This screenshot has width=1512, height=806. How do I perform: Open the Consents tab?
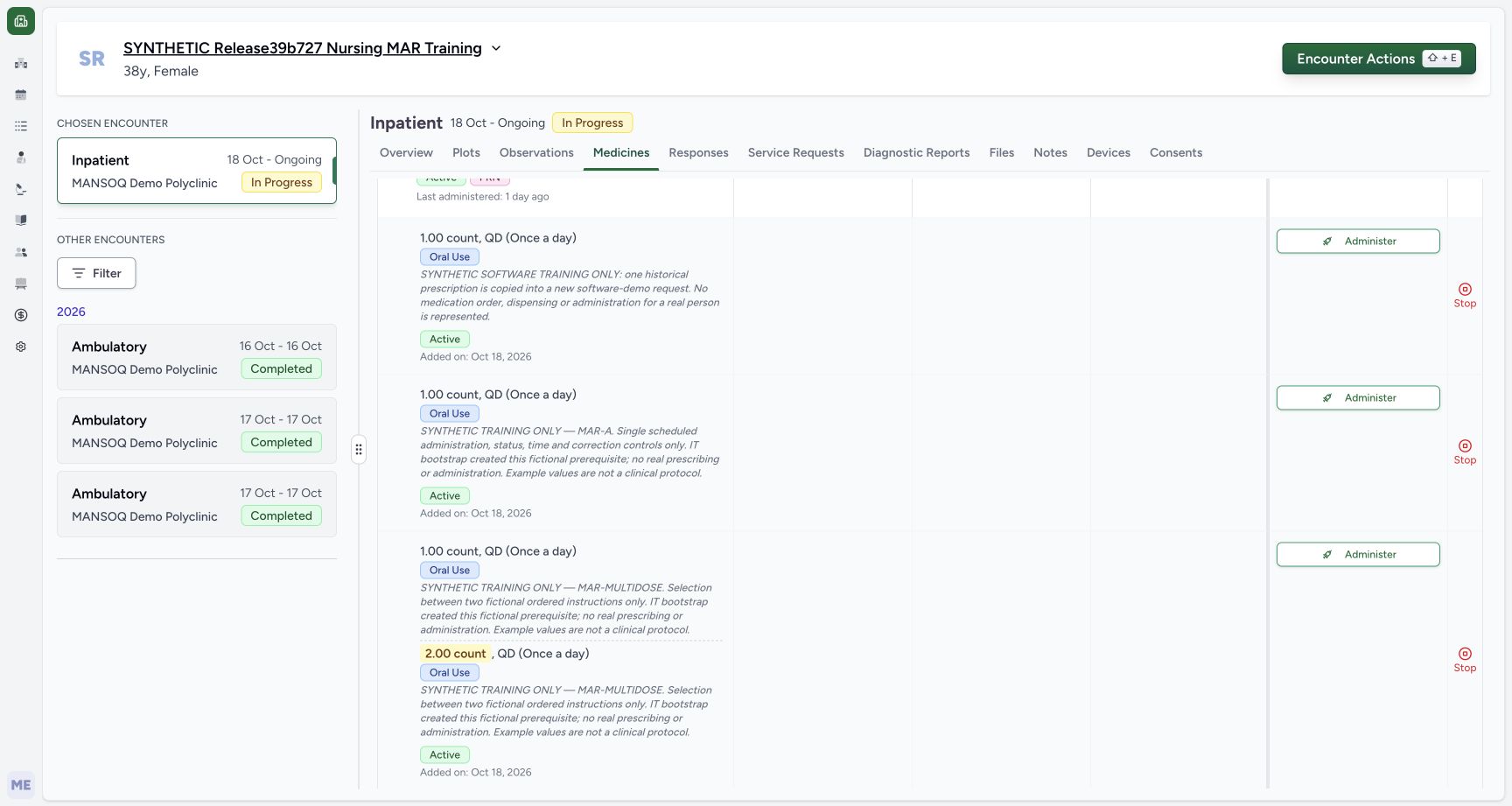coord(1176,152)
